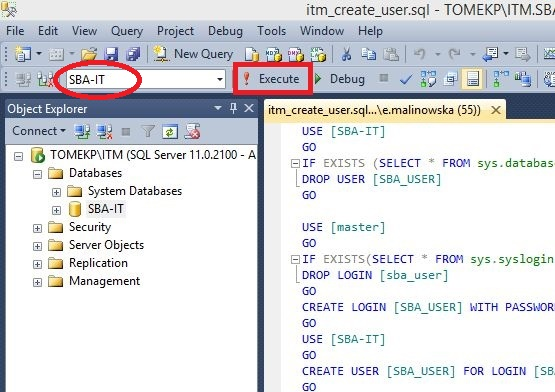Open a new DMX query via DMX icon

coord(296,54)
